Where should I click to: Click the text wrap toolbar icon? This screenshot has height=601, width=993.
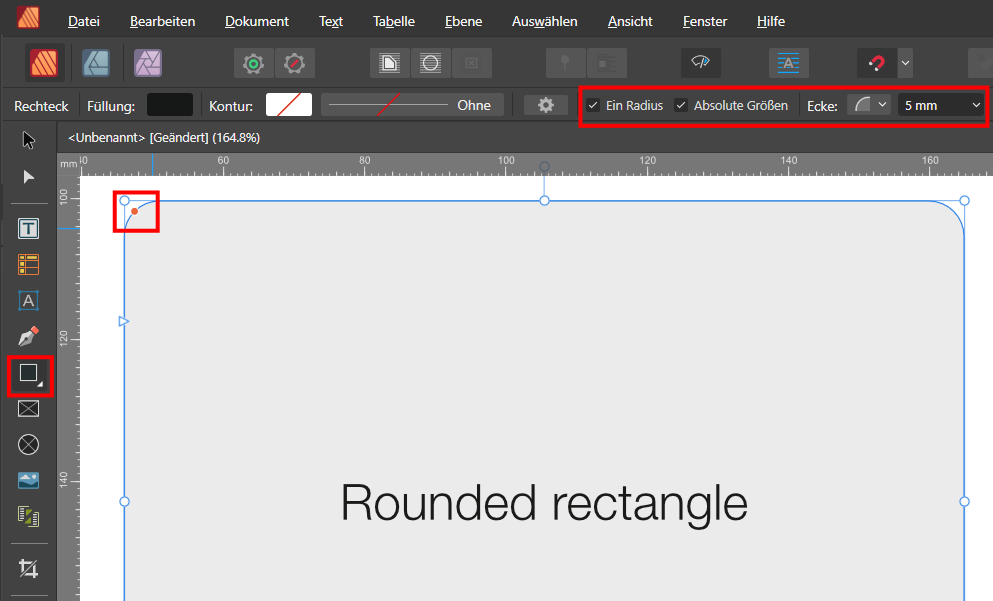pos(607,63)
